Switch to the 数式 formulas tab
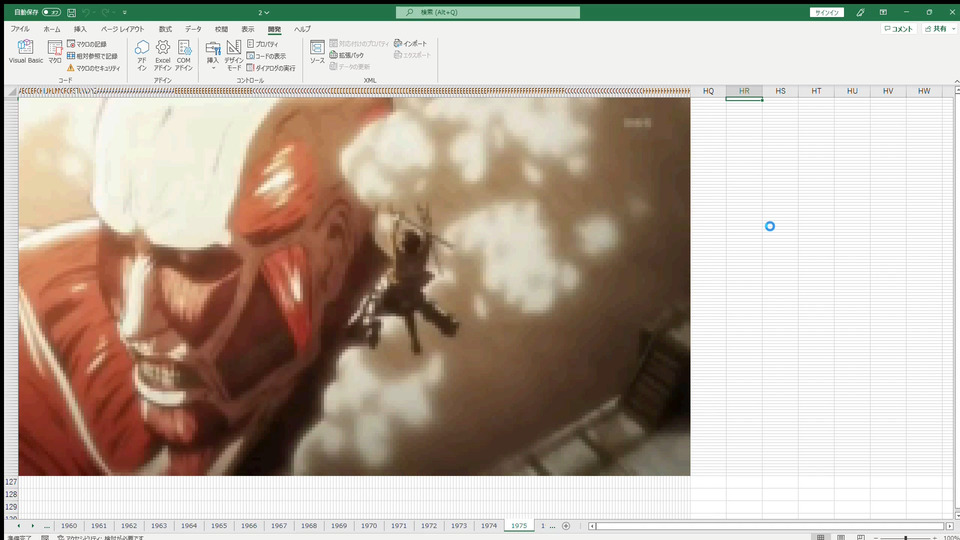 pos(165,29)
